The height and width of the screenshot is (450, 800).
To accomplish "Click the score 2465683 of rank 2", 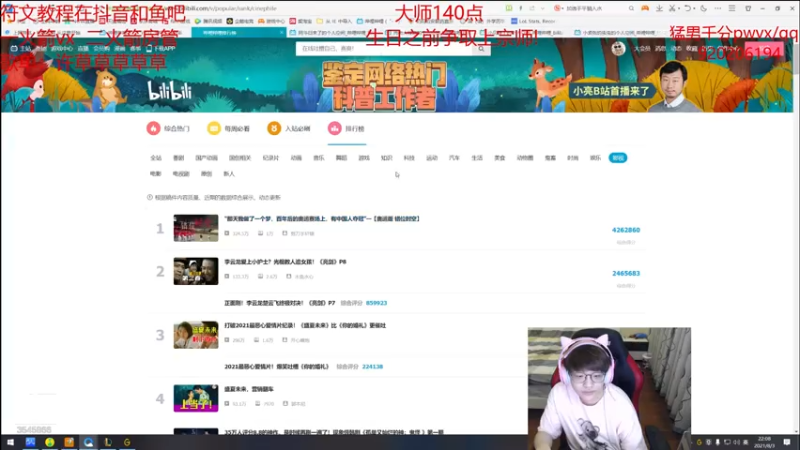I will 626,273.
